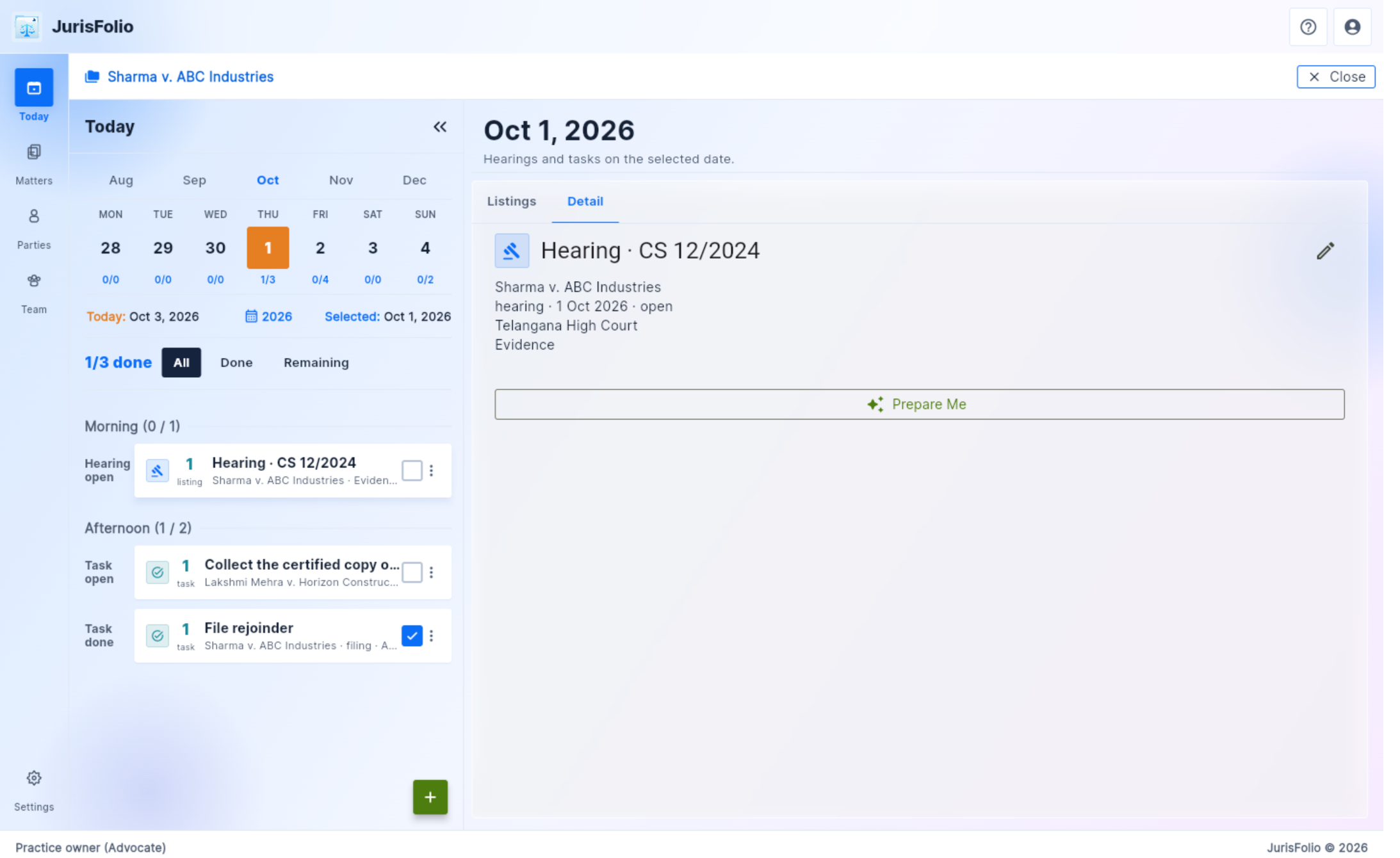Uncheck the File rejoinder task
Image resolution: width=1400 pixels, height=858 pixels.
(x=412, y=636)
